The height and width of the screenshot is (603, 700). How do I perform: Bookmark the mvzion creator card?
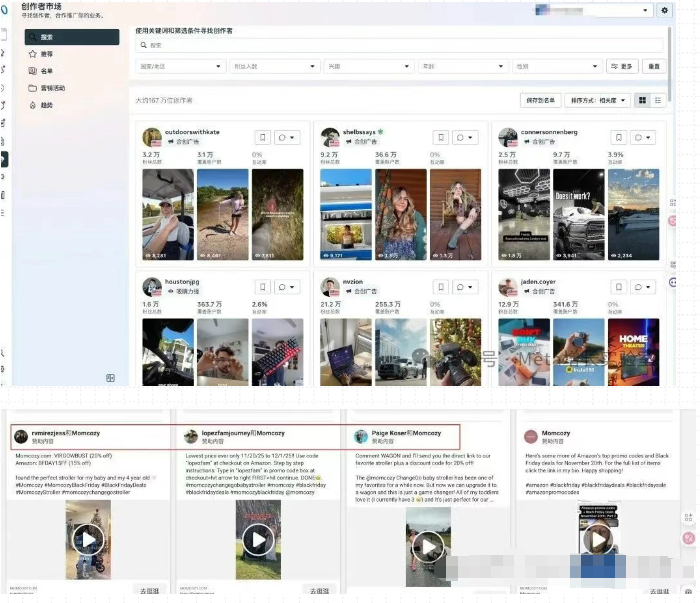pos(440,287)
